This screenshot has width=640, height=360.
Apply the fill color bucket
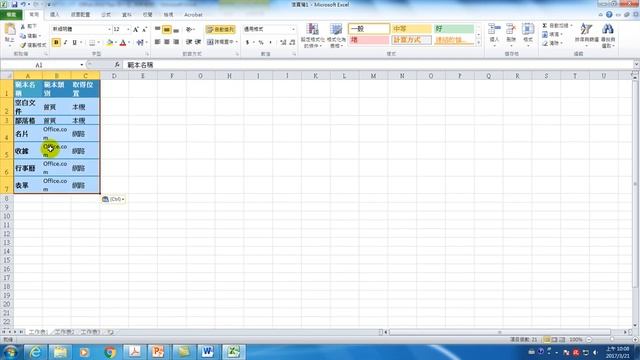109,42
